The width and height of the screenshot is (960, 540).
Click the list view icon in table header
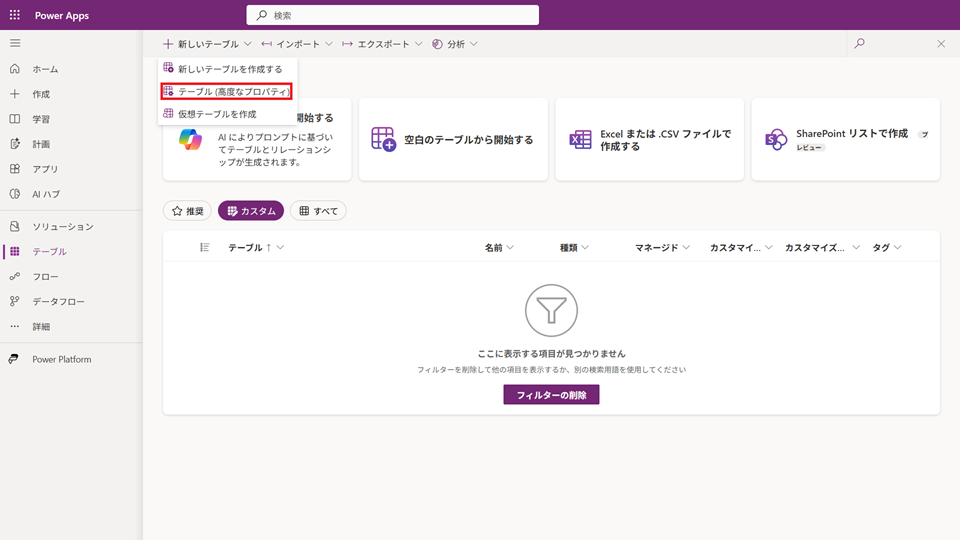pyautogui.click(x=204, y=247)
